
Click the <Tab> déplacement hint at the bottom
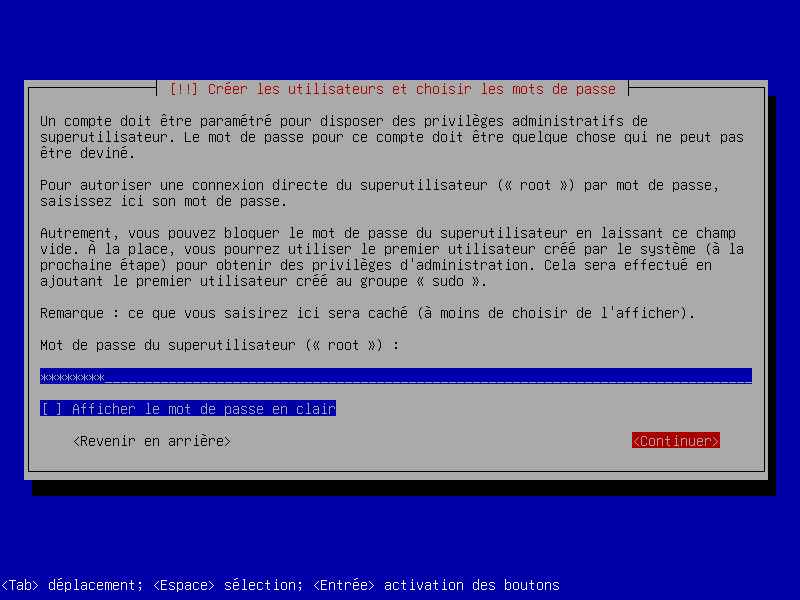pyautogui.click(x=72, y=585)
